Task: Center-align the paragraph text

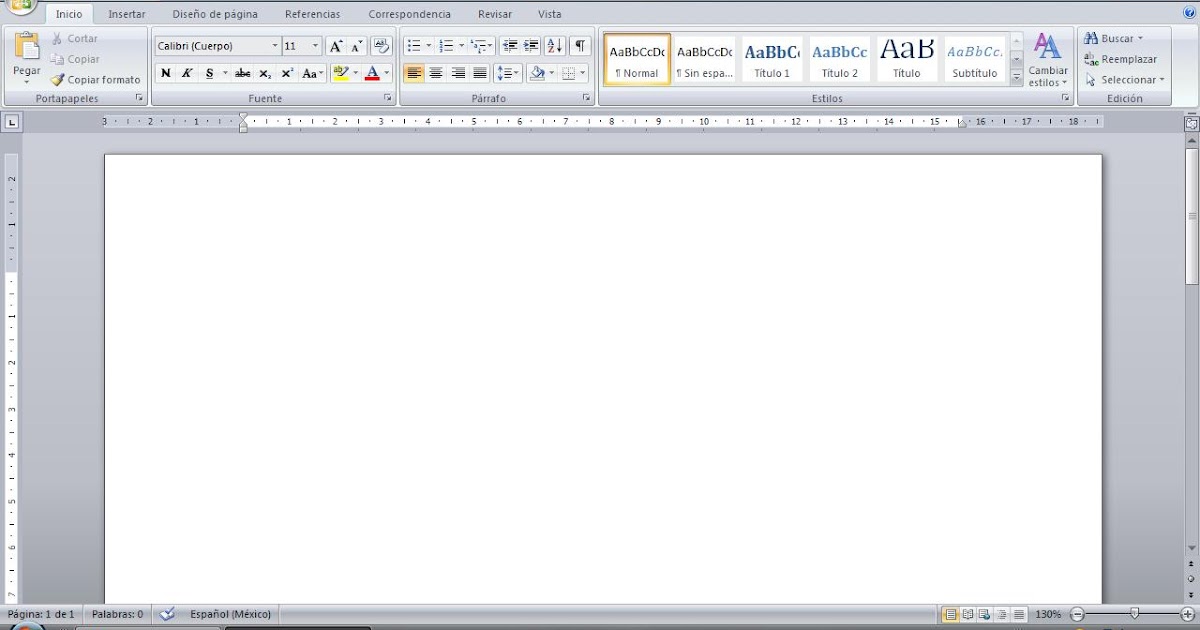Action: [436, 73]
